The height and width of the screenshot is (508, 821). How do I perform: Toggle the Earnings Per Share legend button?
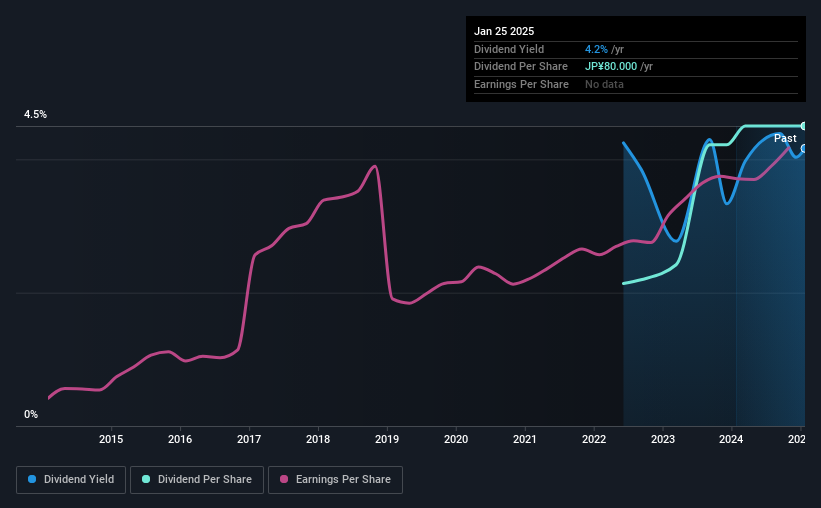coord(336,480)
